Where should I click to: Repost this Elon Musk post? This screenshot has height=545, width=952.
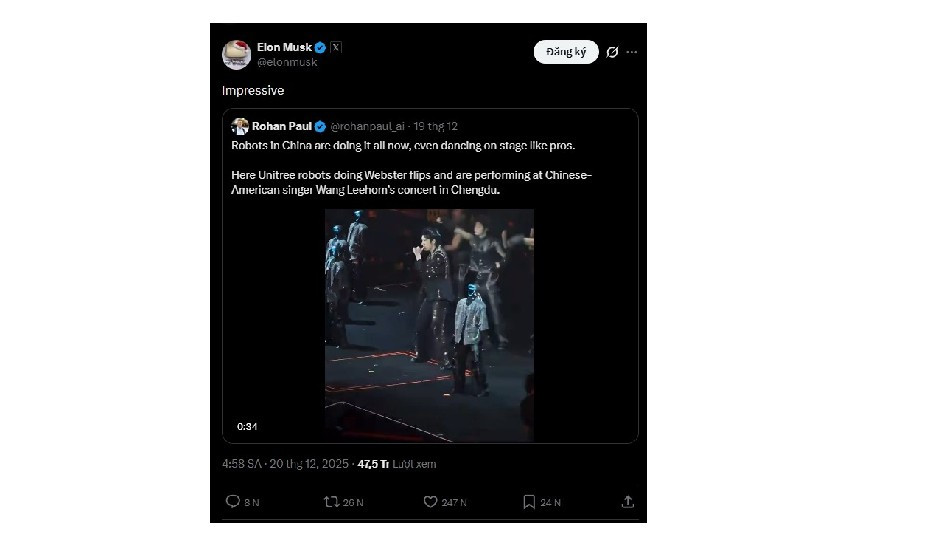[332, 502]
